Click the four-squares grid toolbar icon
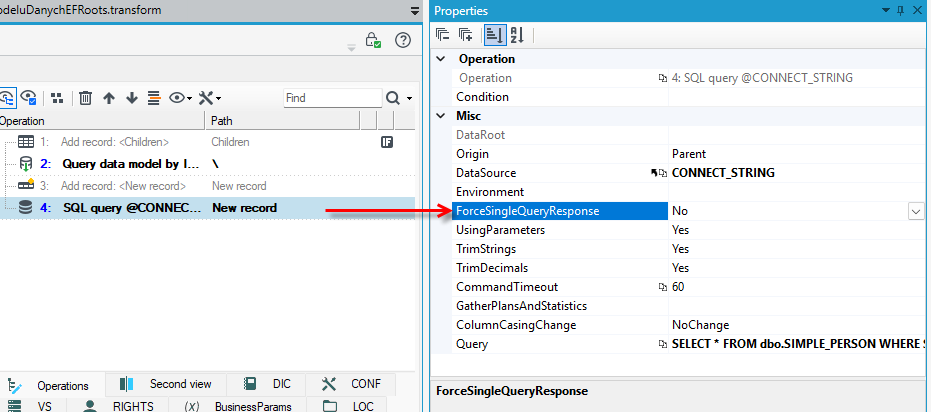This screenshot has width=931, height=412. tap(57, 98)
